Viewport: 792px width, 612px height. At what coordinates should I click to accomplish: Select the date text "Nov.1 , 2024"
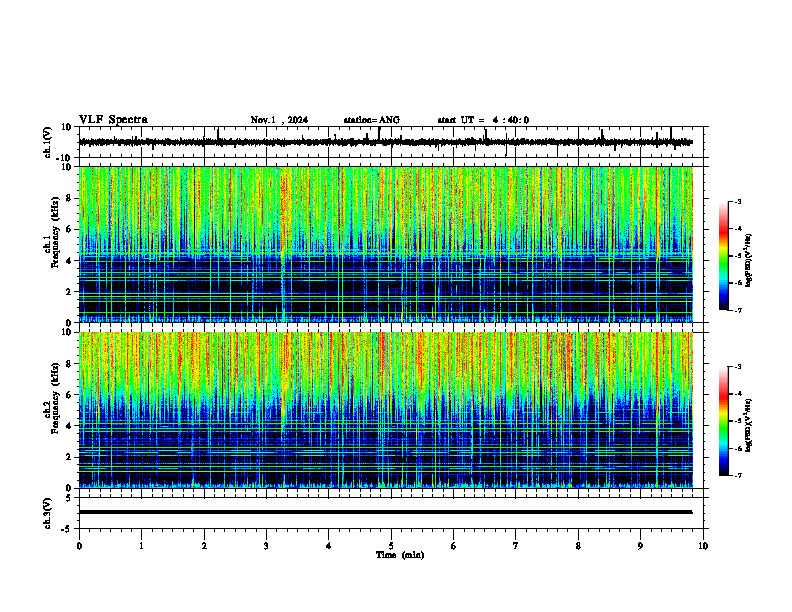pyautogui.click(x=279, y=120)
